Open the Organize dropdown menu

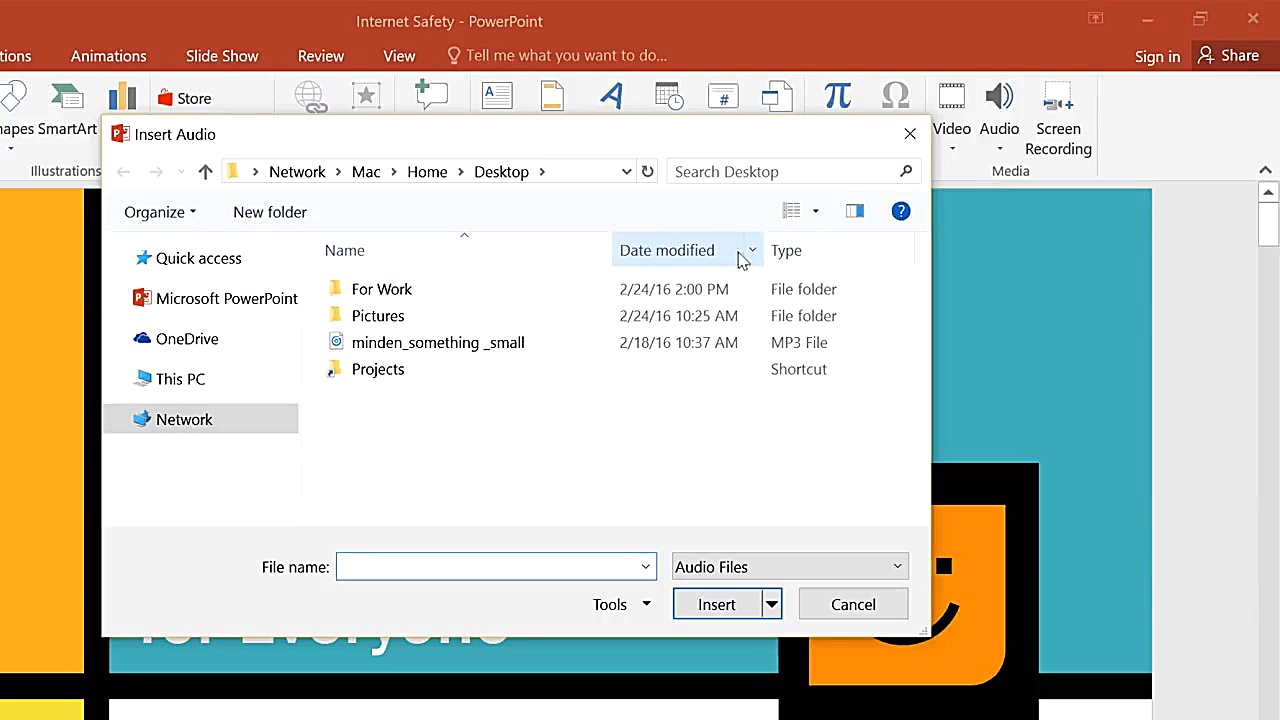coord(160,212)
